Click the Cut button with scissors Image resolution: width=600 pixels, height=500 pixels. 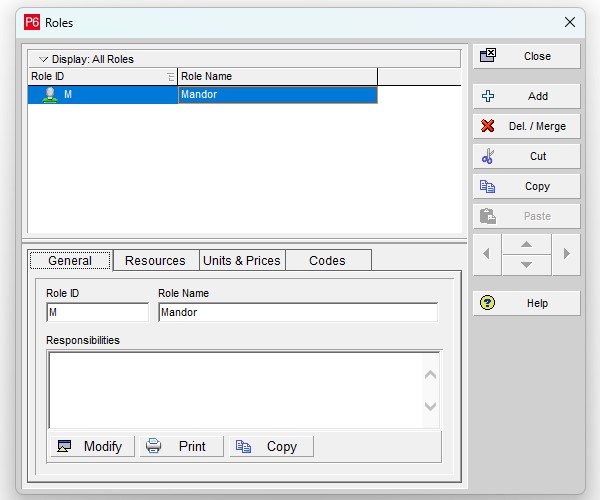click(x=527, y=156)
